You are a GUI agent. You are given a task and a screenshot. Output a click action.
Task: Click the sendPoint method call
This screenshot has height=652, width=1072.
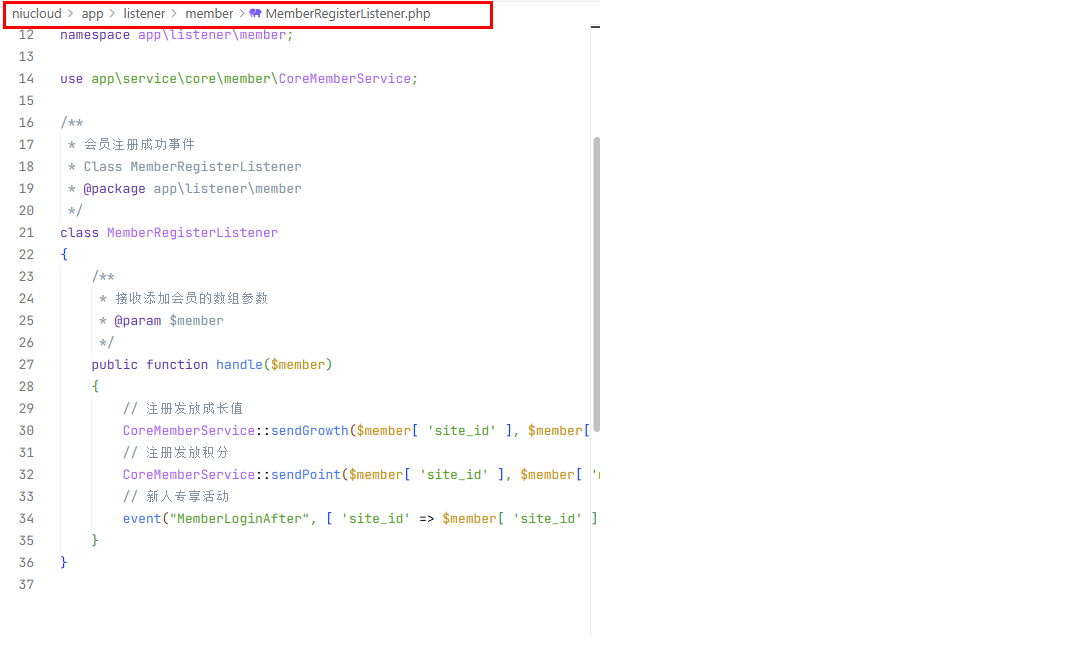(x=305, y=474)
